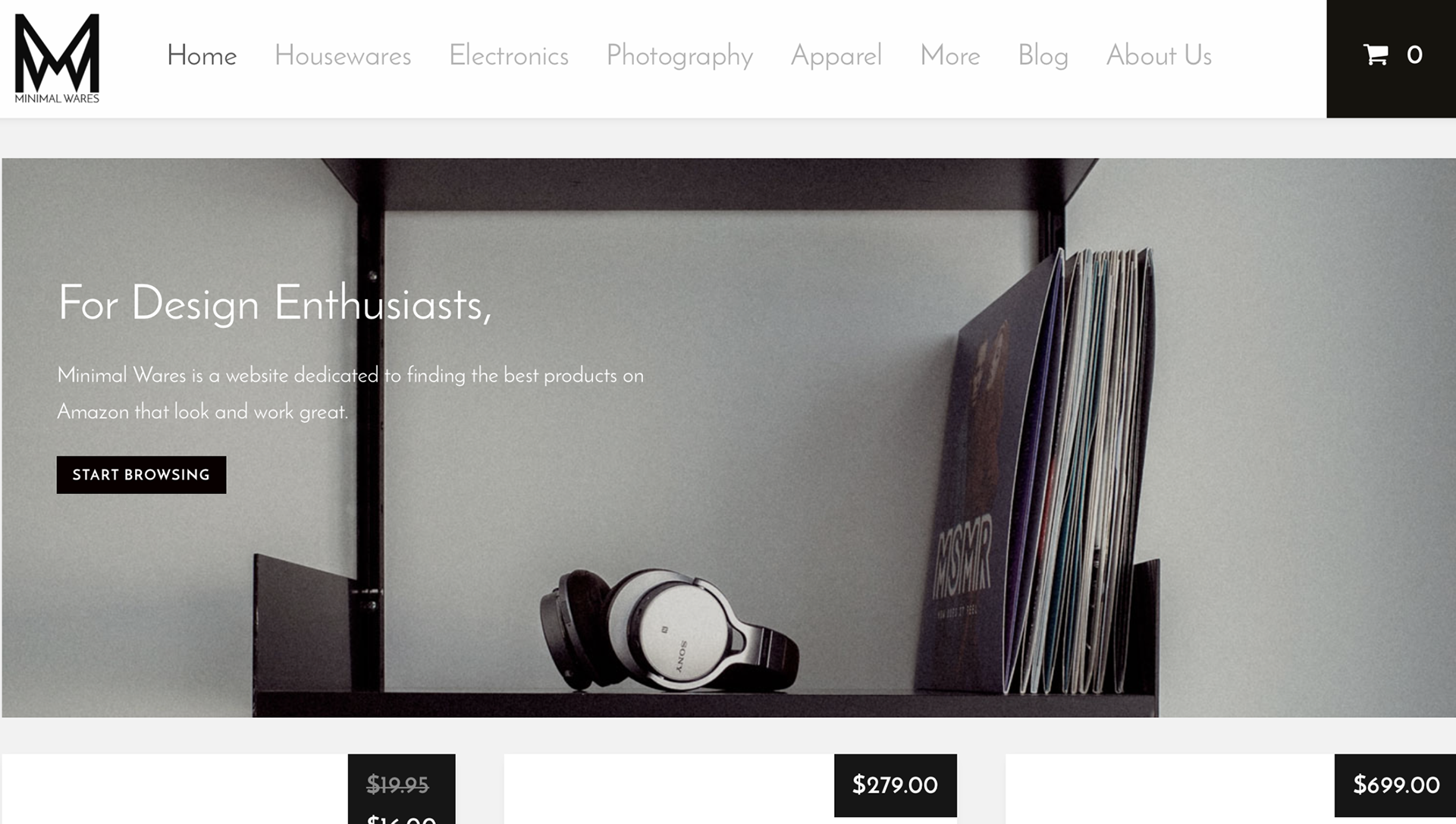Visit the Blog page
1456x824 pixels.
click(x=1043, y=56)
